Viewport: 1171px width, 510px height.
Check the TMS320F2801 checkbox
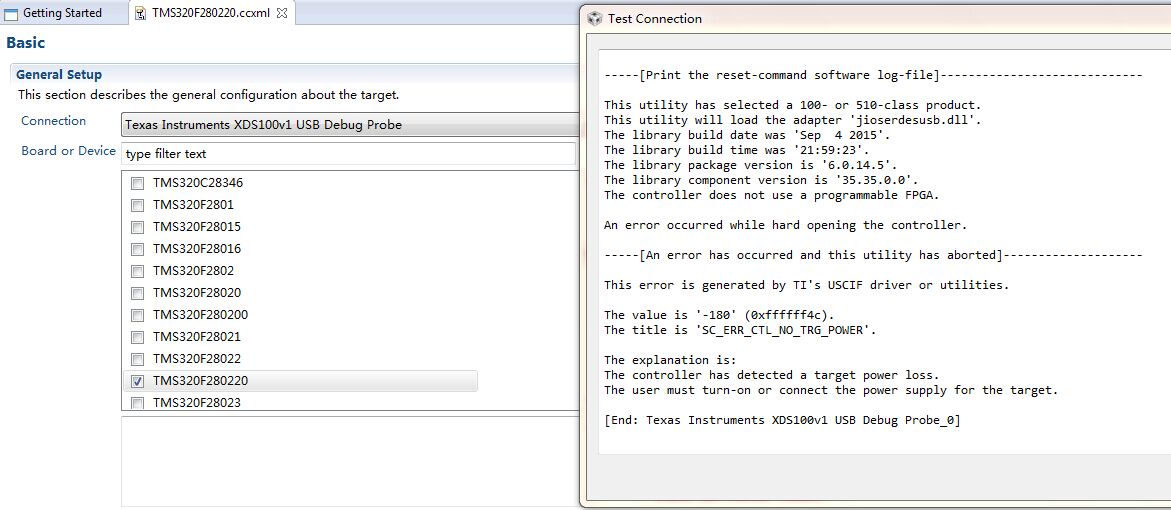pyautogui.click(x=137, y=205)
